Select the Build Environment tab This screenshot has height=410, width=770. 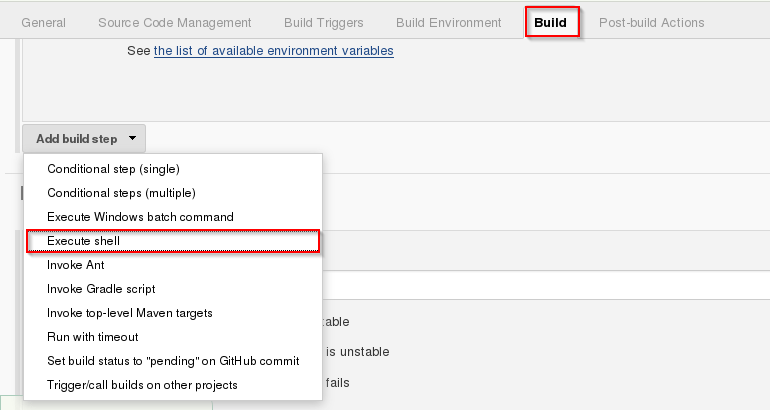448,22
